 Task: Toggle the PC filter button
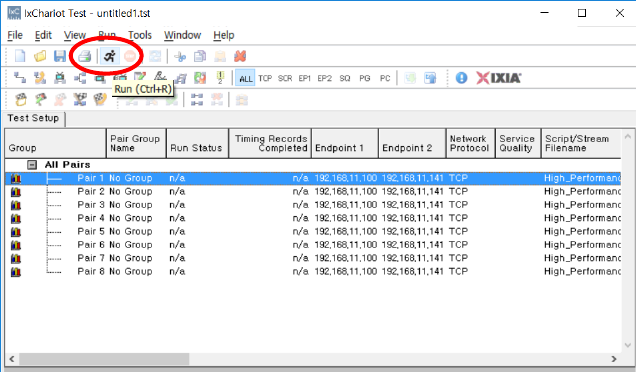point(385,78)
